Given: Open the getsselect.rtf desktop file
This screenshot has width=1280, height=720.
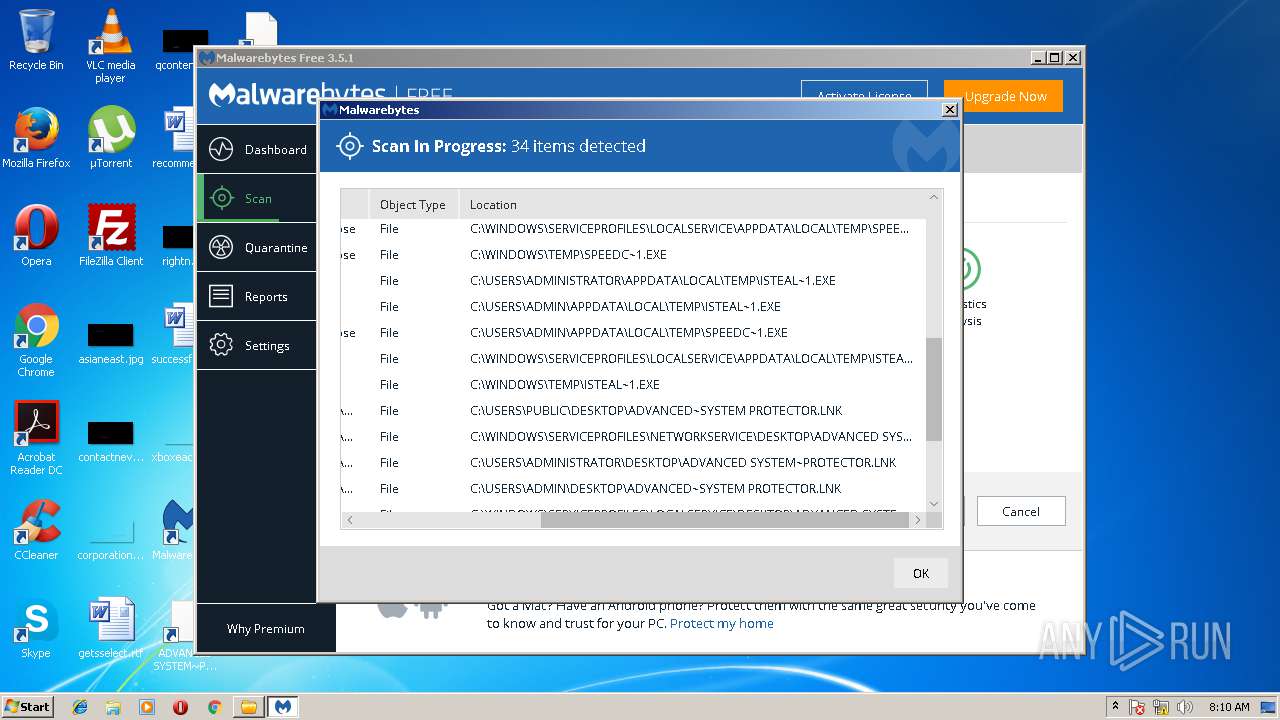Looking at the screenshot, I should click(x=110, y=628).
